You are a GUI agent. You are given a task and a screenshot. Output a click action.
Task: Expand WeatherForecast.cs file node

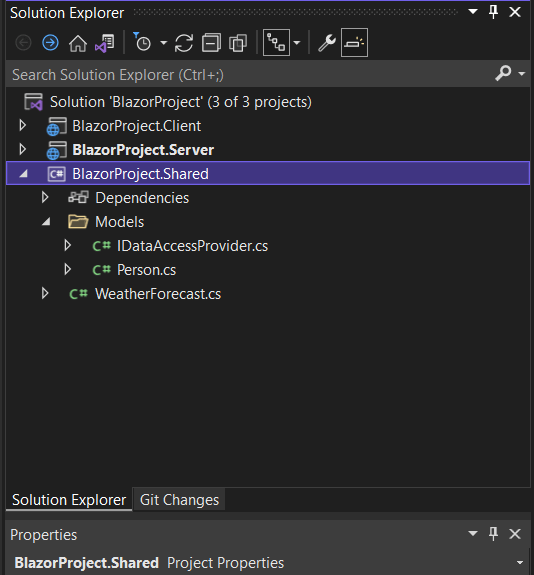[45, 293]
